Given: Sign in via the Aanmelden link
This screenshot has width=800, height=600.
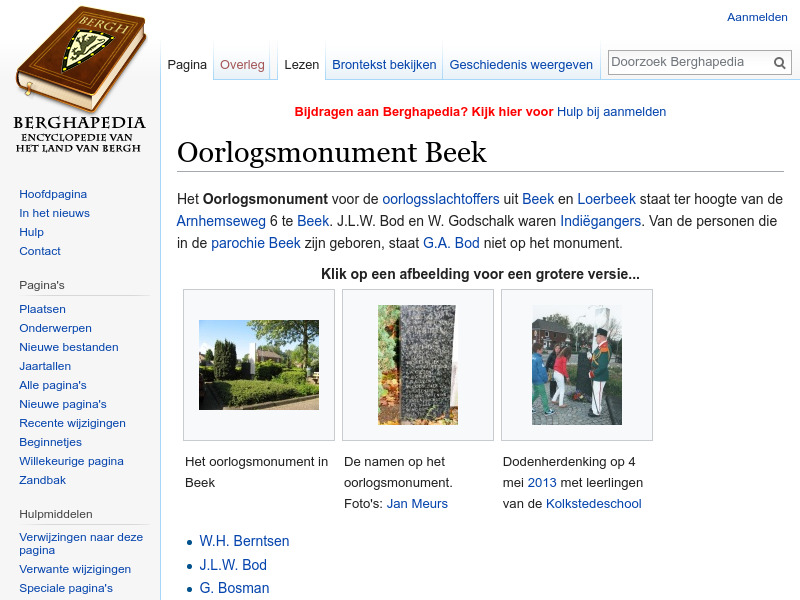Looking at the screenshot, I should coord(757,17).
